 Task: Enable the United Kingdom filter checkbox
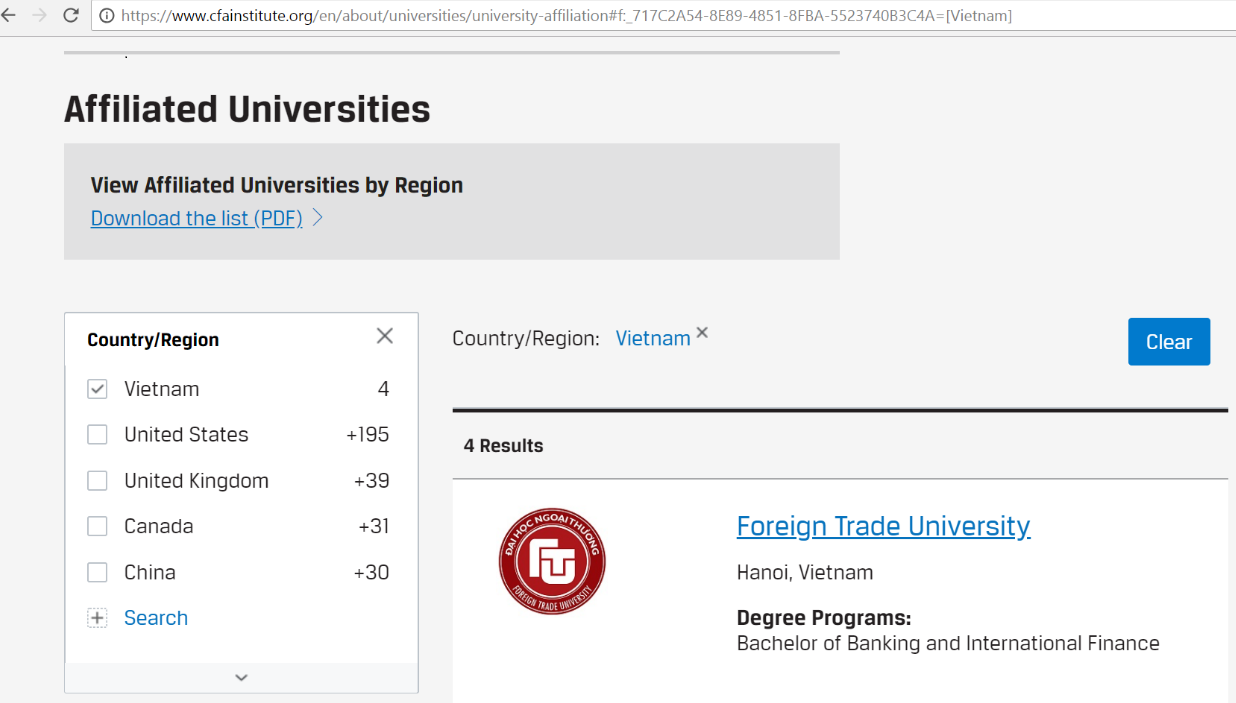coord(97,481)
